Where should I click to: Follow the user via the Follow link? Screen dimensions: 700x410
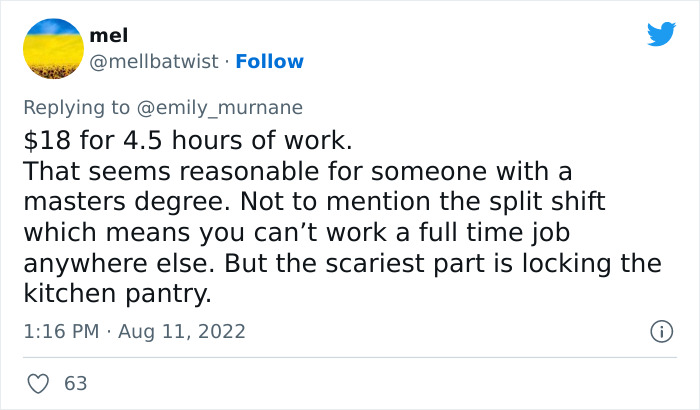269,61
